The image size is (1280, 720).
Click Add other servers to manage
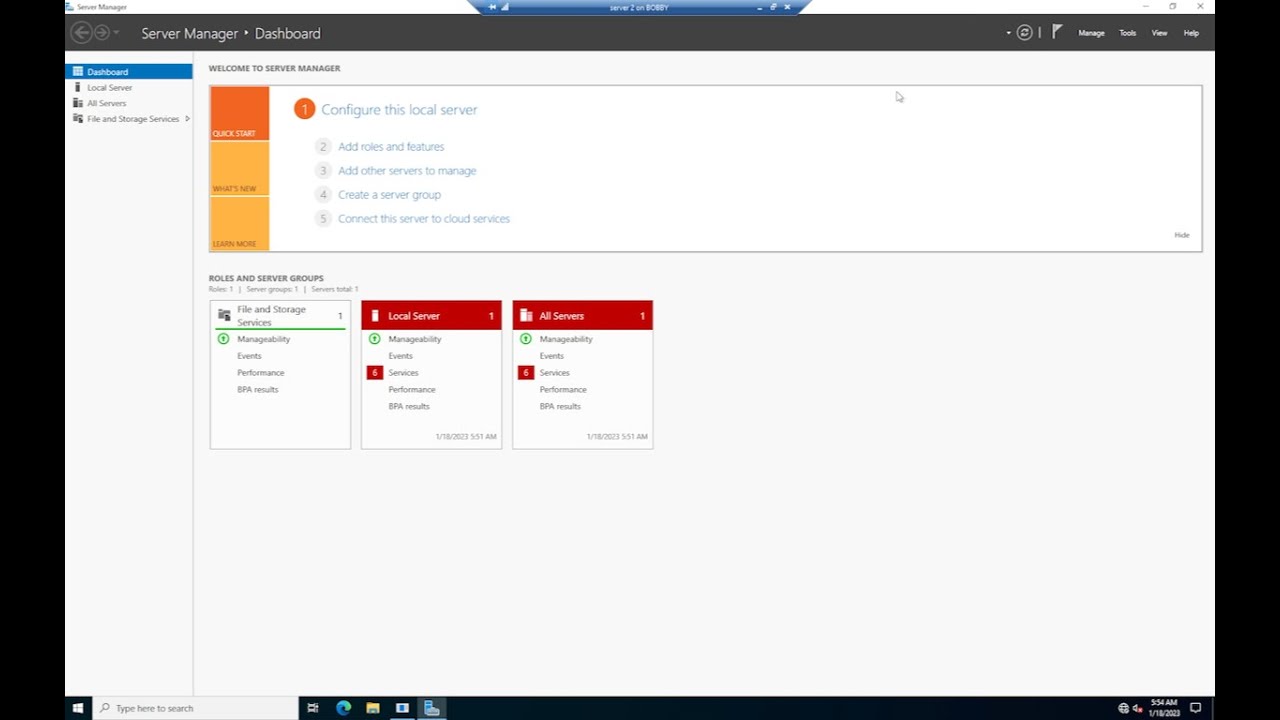407,171
